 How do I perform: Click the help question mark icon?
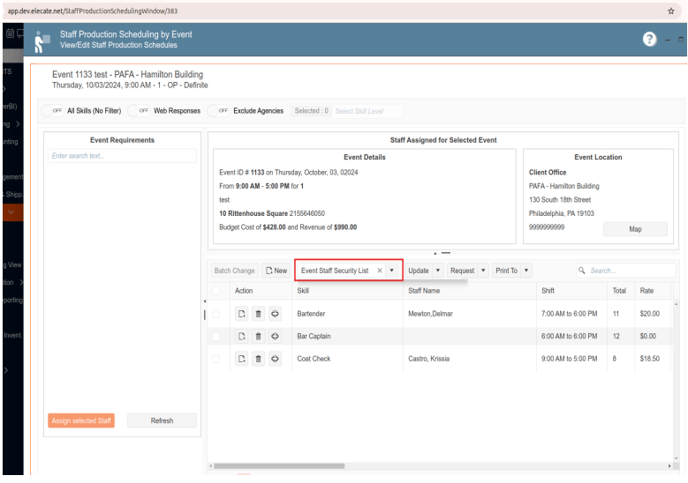[x=650, y=40]
